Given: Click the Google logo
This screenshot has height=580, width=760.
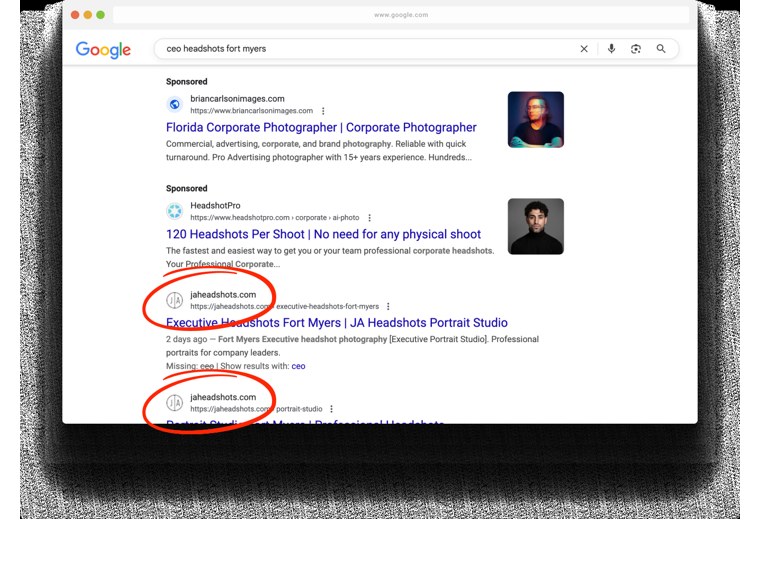Looking at the screenshot, I should pos(103,49).
